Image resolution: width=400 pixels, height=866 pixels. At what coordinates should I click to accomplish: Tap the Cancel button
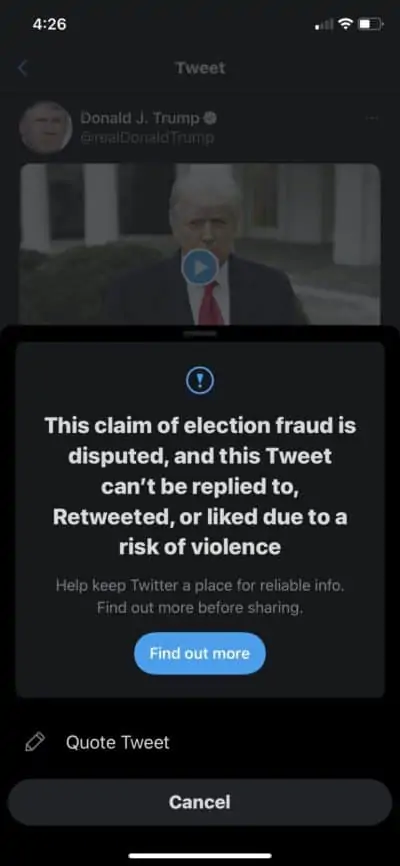200,802
